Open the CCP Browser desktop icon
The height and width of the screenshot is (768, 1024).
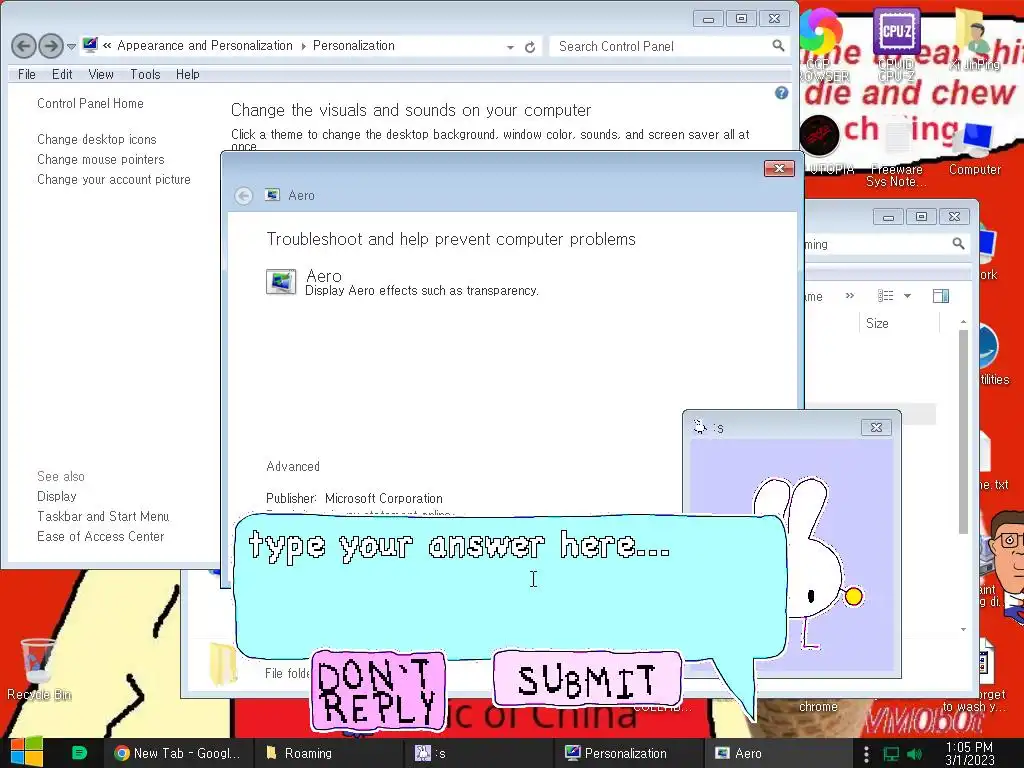(x=822, y=46)
